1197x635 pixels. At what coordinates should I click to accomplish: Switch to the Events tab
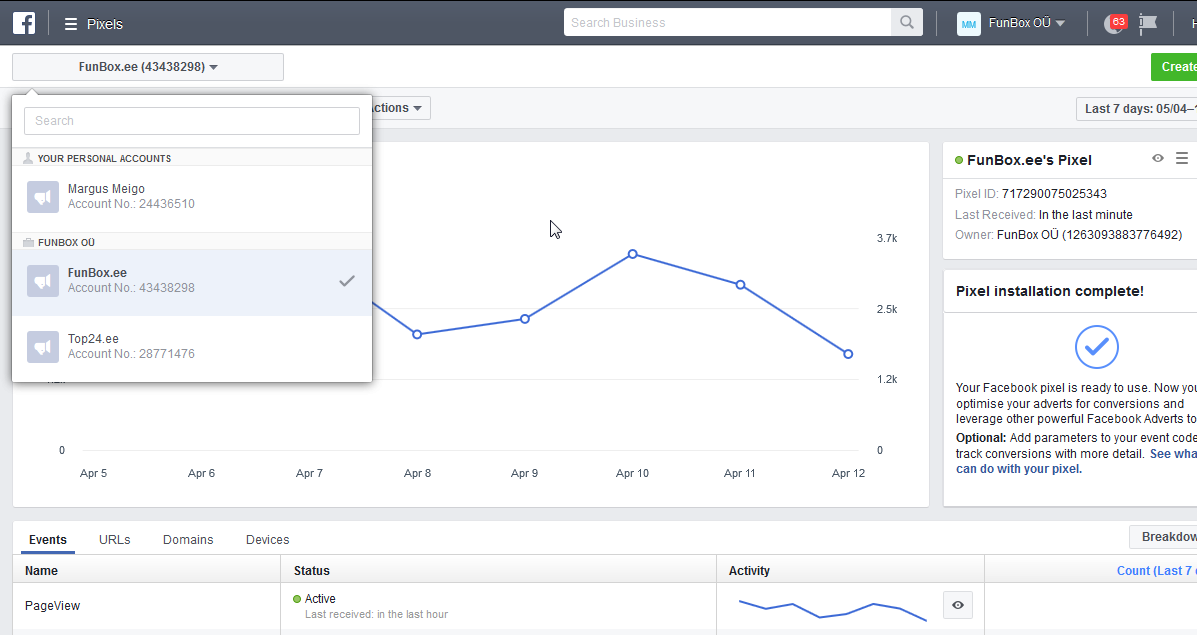click(x=48, y=540)
